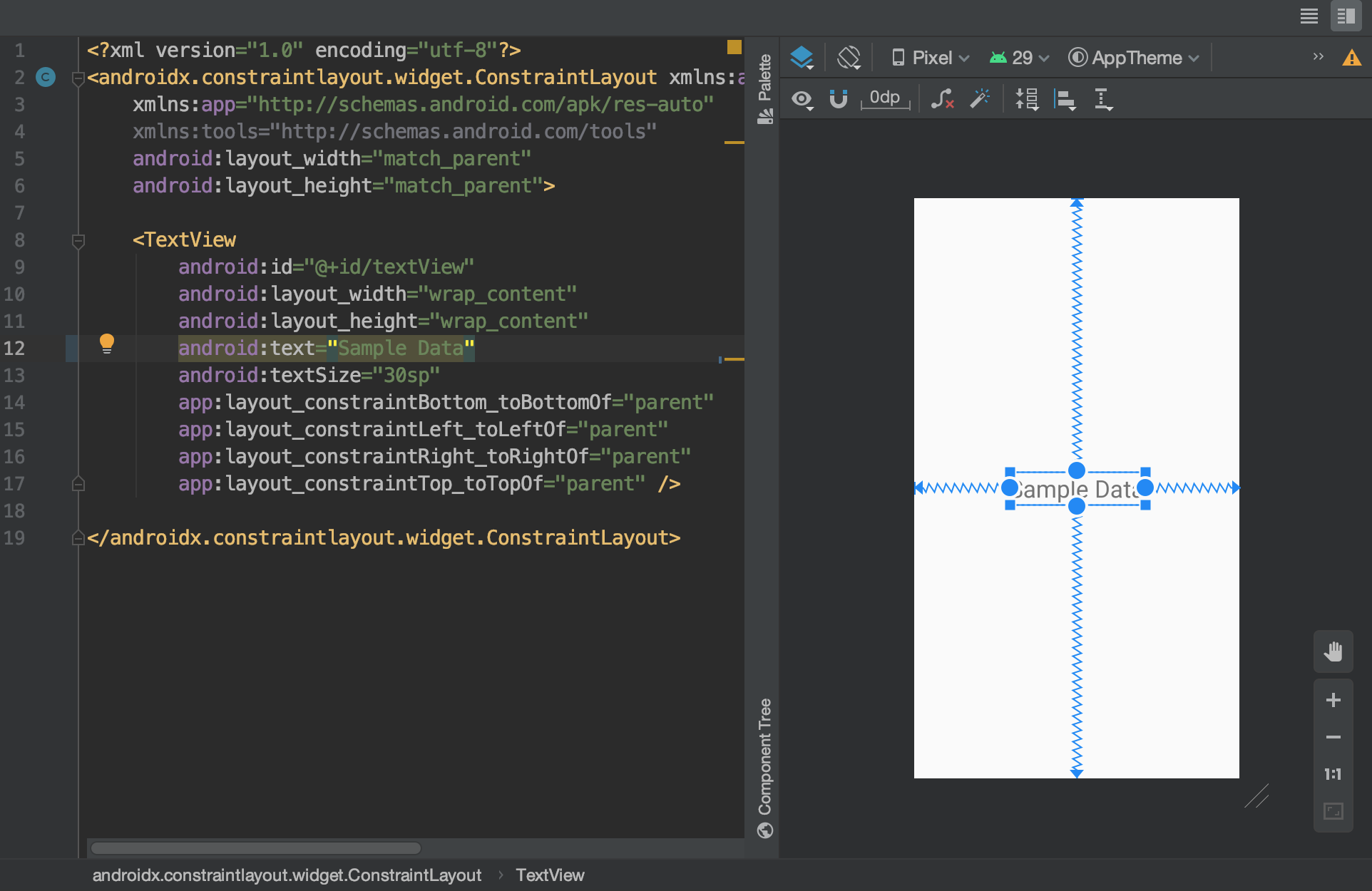Screen dimensions: 1372x891
Task: Open the design surface layers selector
Action: 802,58
